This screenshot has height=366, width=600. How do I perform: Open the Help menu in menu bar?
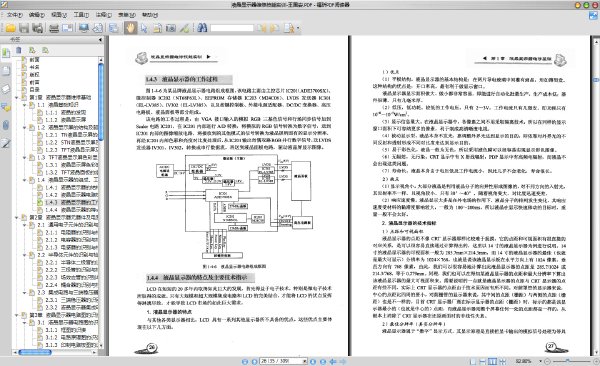150,15
